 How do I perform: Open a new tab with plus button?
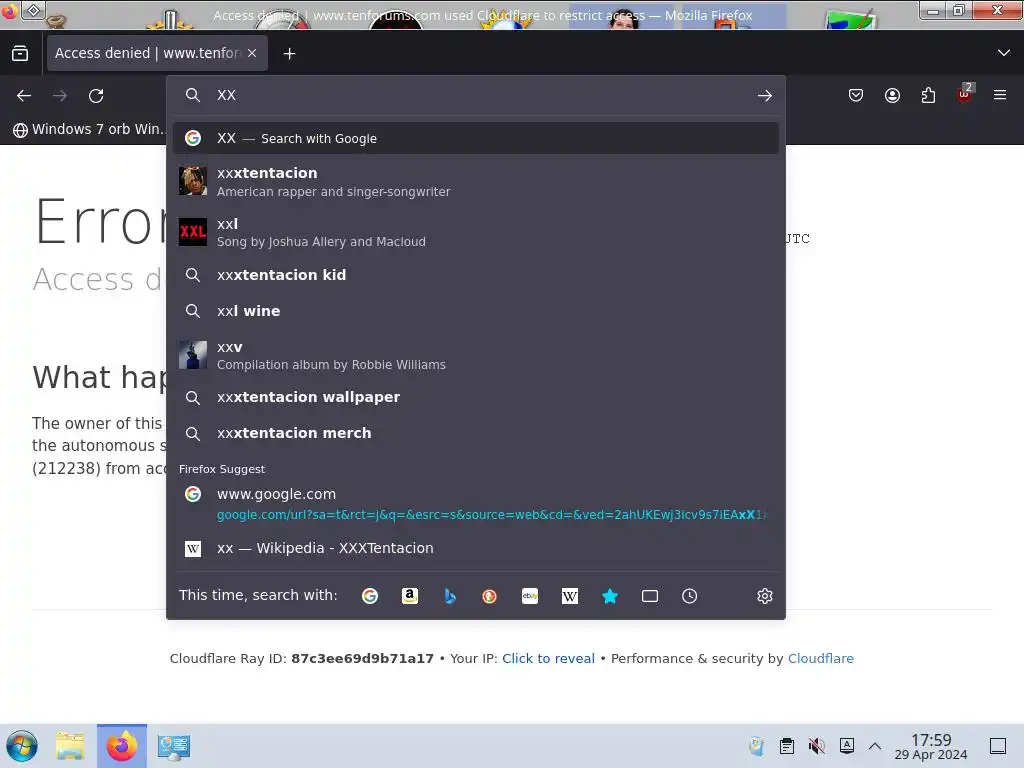click(289, 54)
